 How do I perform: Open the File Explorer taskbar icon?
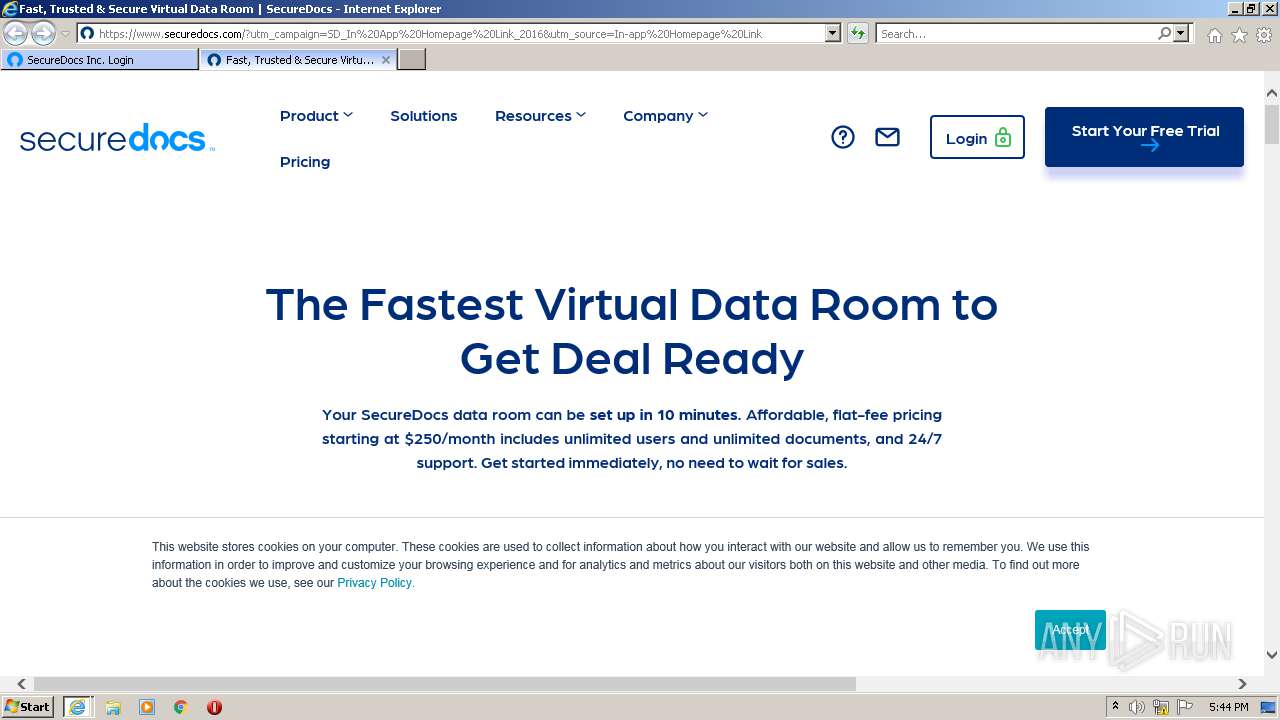click(x=113, y=707)
